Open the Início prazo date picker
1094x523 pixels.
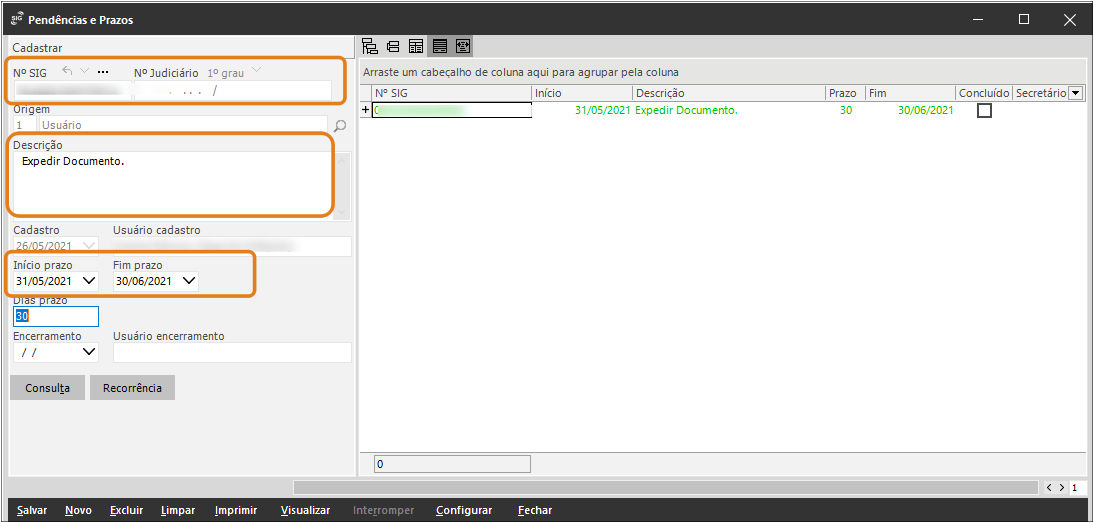[x=89, y=281]
